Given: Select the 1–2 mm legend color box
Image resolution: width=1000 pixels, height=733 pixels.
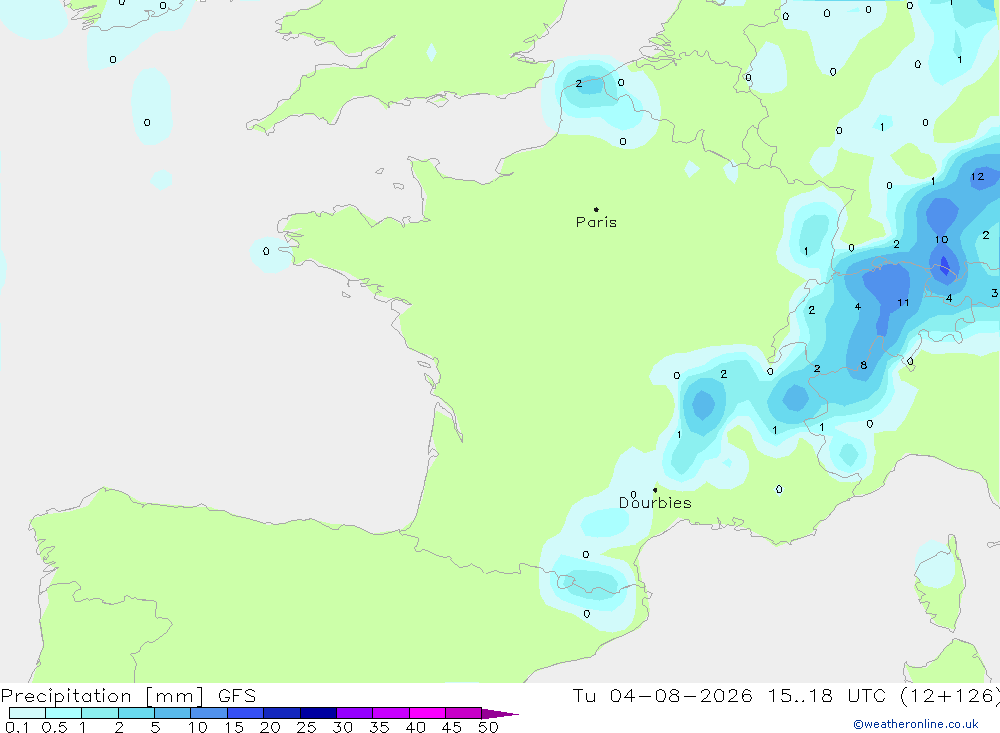Looking at the screenshot, I should [x=100, y=713].
